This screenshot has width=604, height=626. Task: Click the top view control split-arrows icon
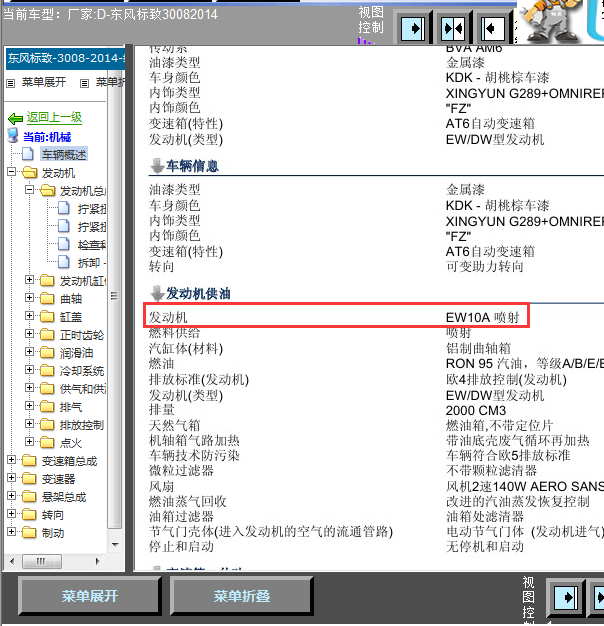[453, 28]
